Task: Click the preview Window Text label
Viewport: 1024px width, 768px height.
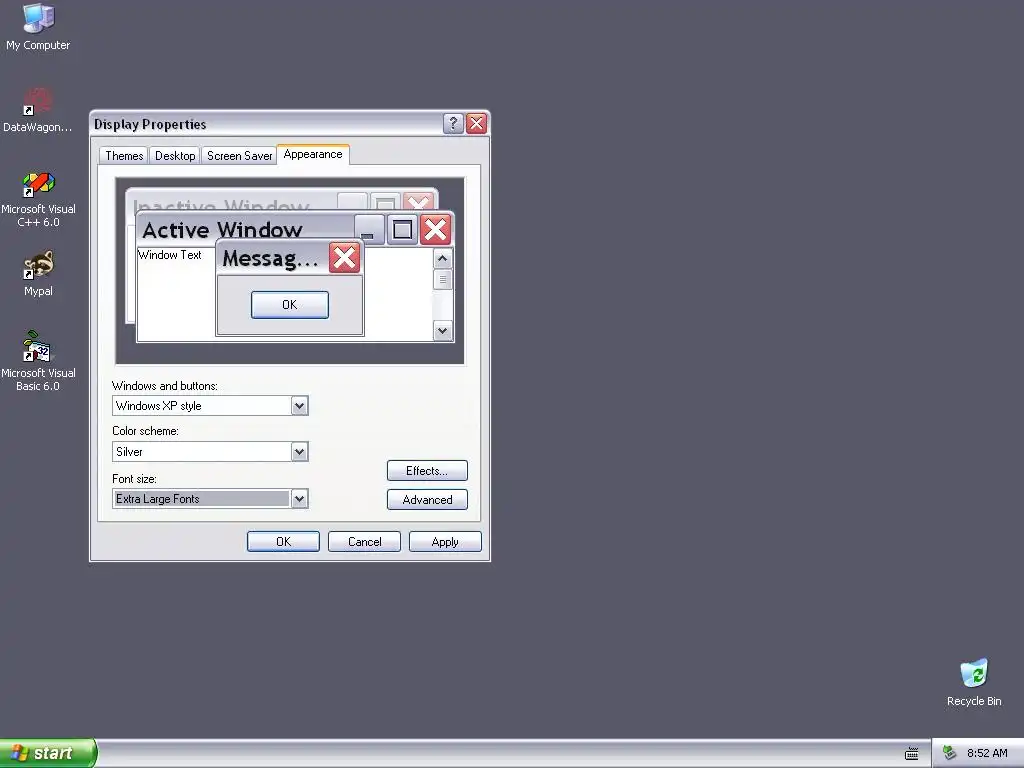Action: pos(170,255)
